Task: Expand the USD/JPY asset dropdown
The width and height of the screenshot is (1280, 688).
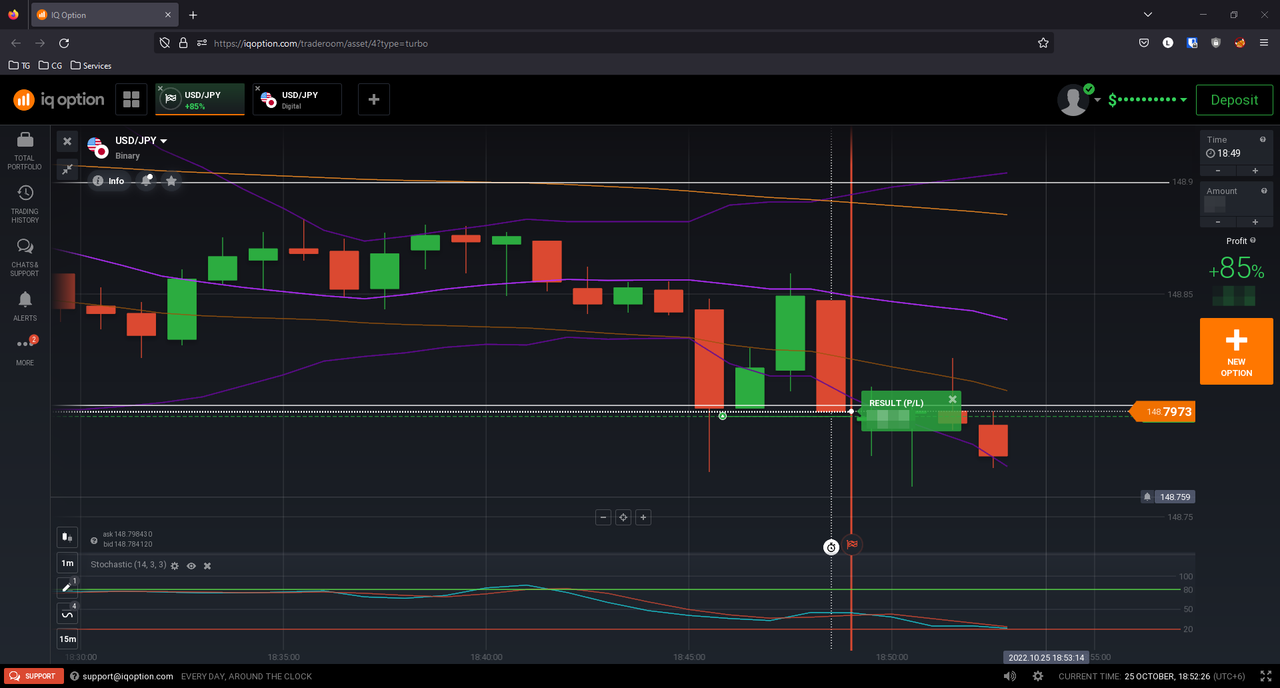Action: (164, 141)
